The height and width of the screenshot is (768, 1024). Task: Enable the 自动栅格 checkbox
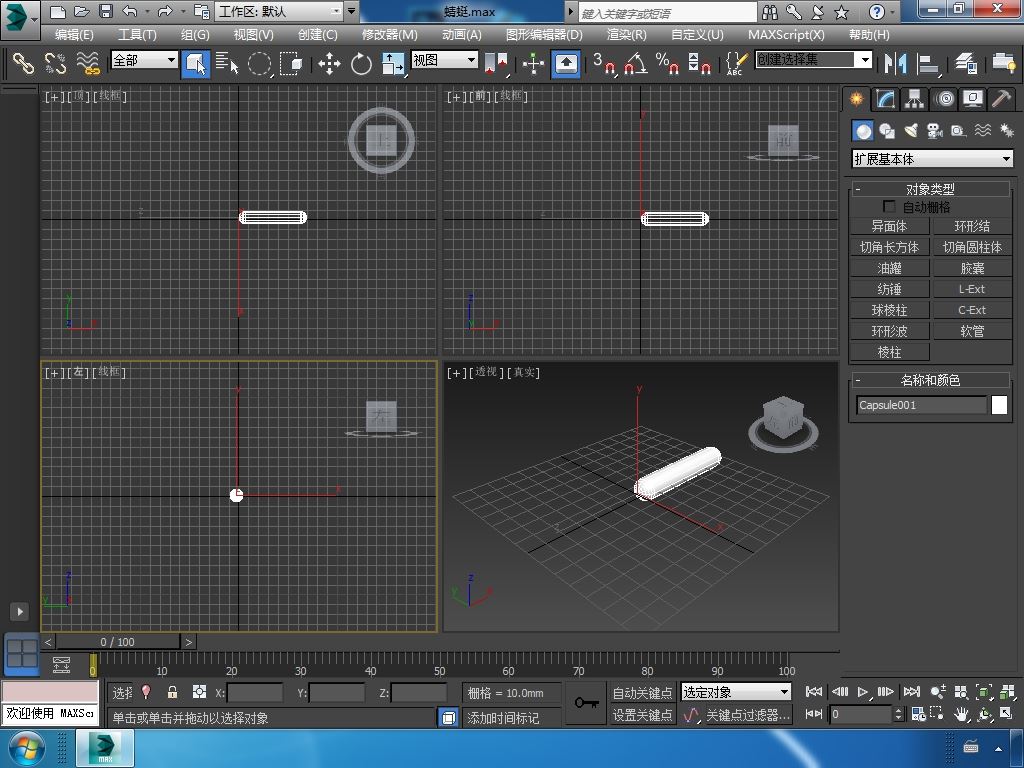889,207
